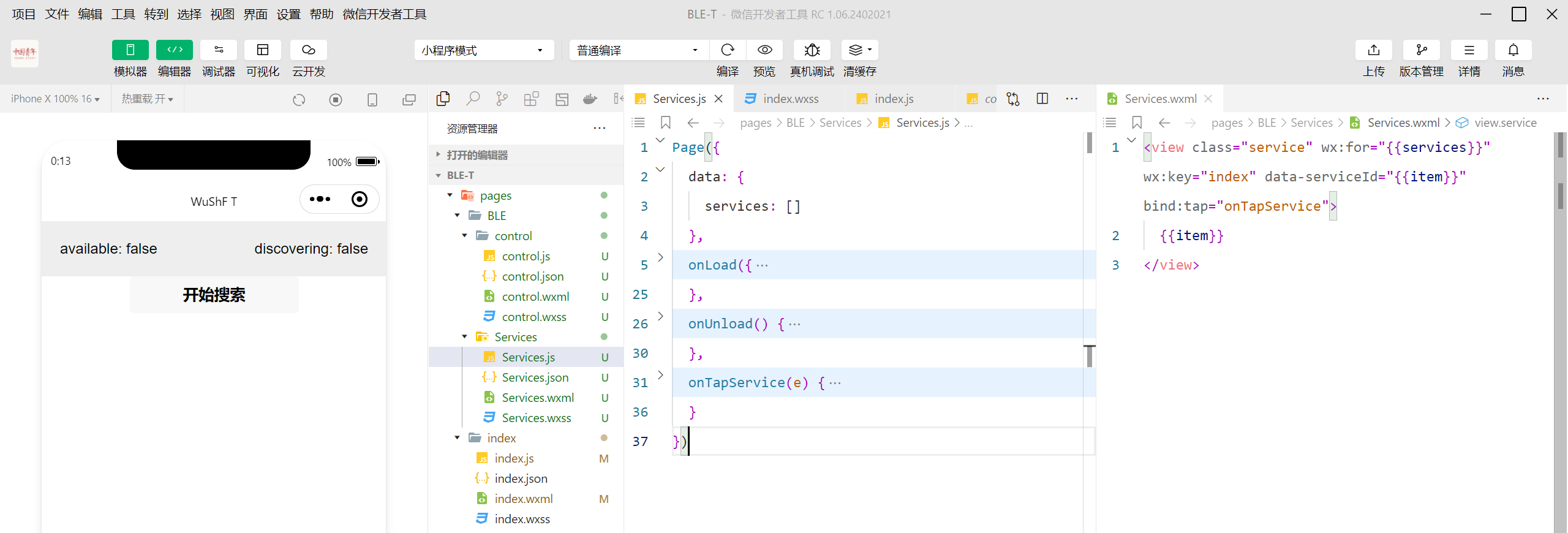Close the Services.js tab
This screenshot has height=533, width=1568.
point(719,99)
